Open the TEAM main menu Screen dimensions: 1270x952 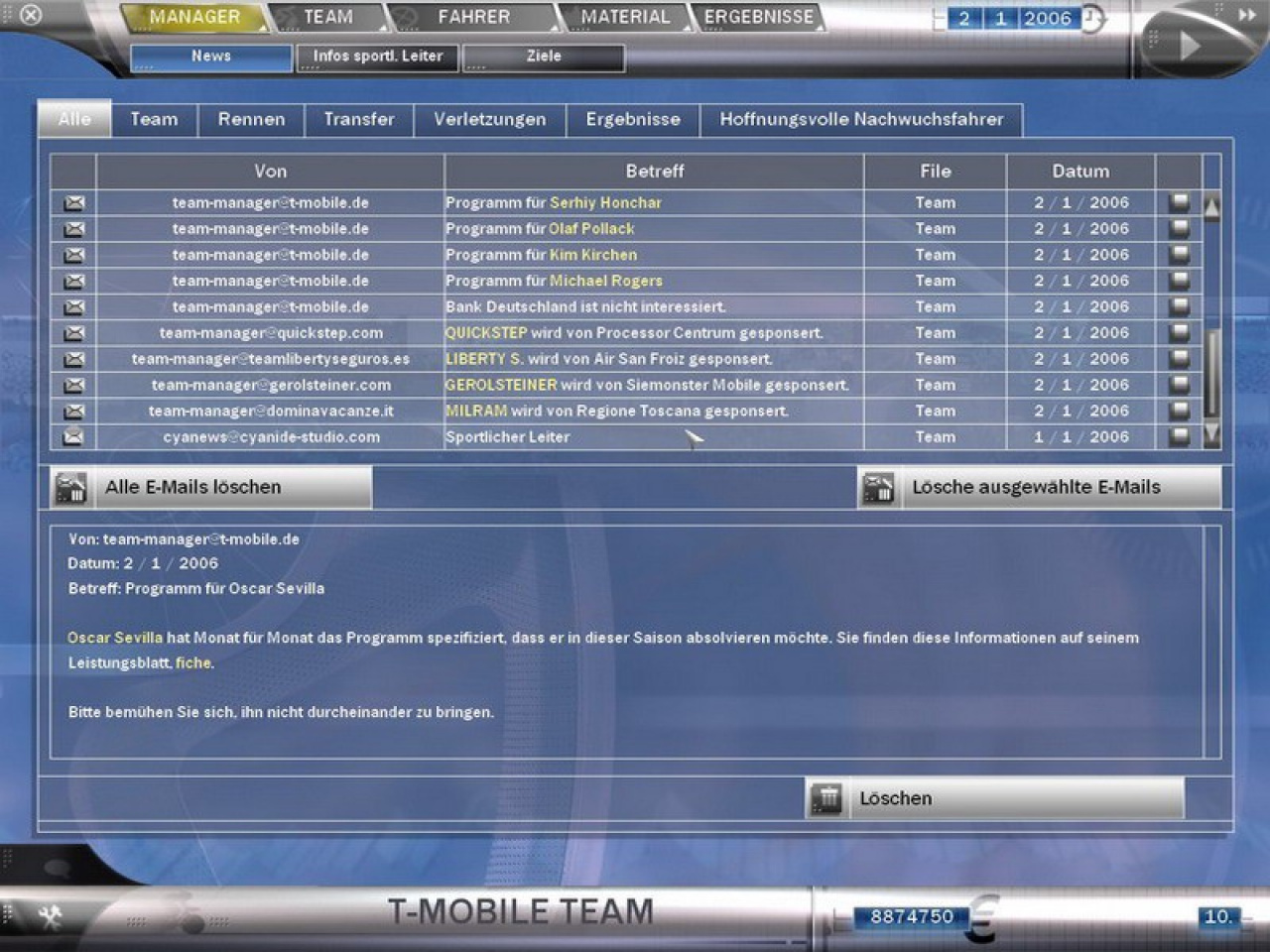[x=327, y=17]
